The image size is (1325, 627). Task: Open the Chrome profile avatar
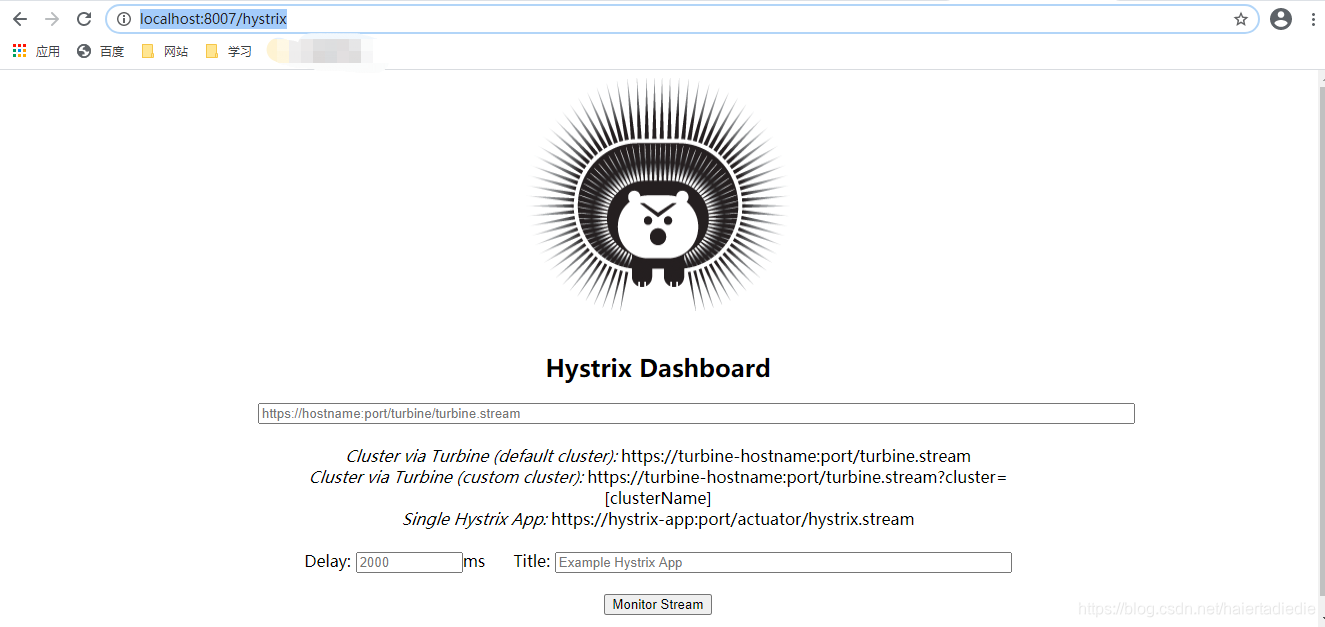(1281, 18)
